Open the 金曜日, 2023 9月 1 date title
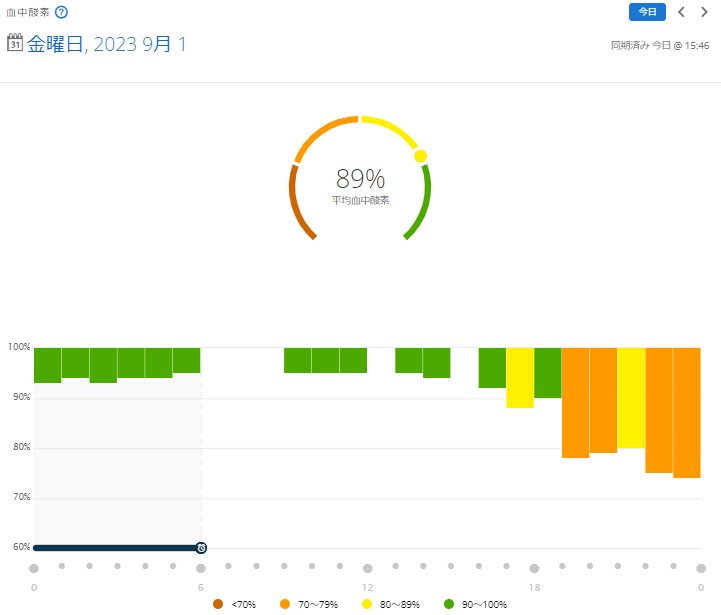This screenshot has width=721, height=615. coord(107,45)
